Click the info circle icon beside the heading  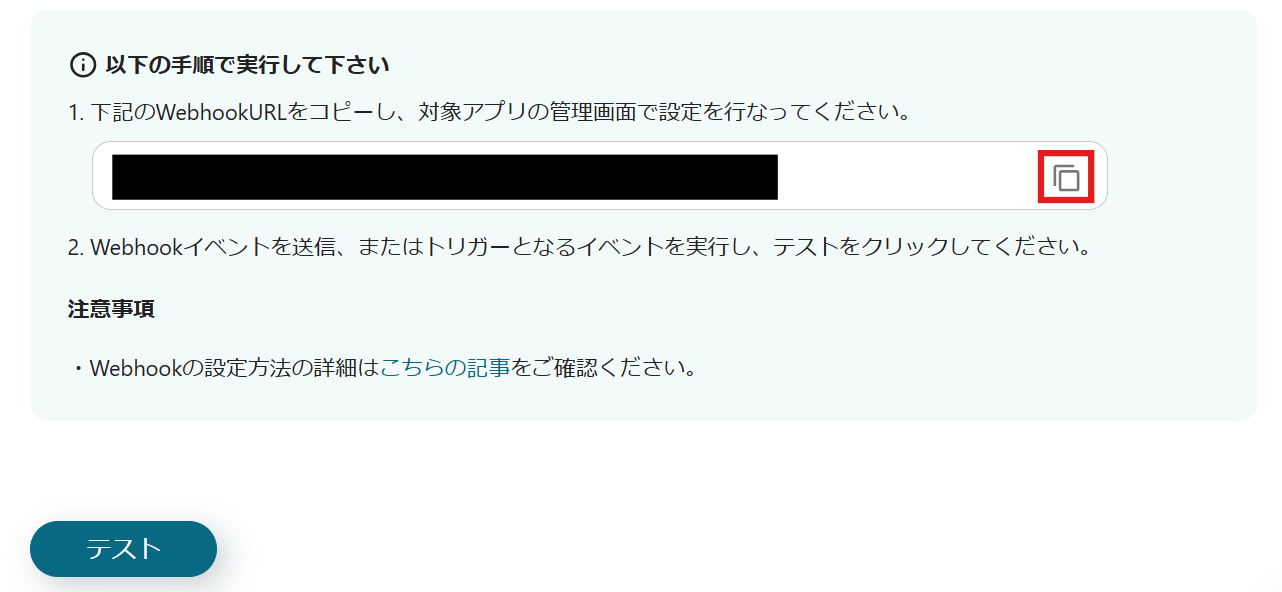click(82, 66)
